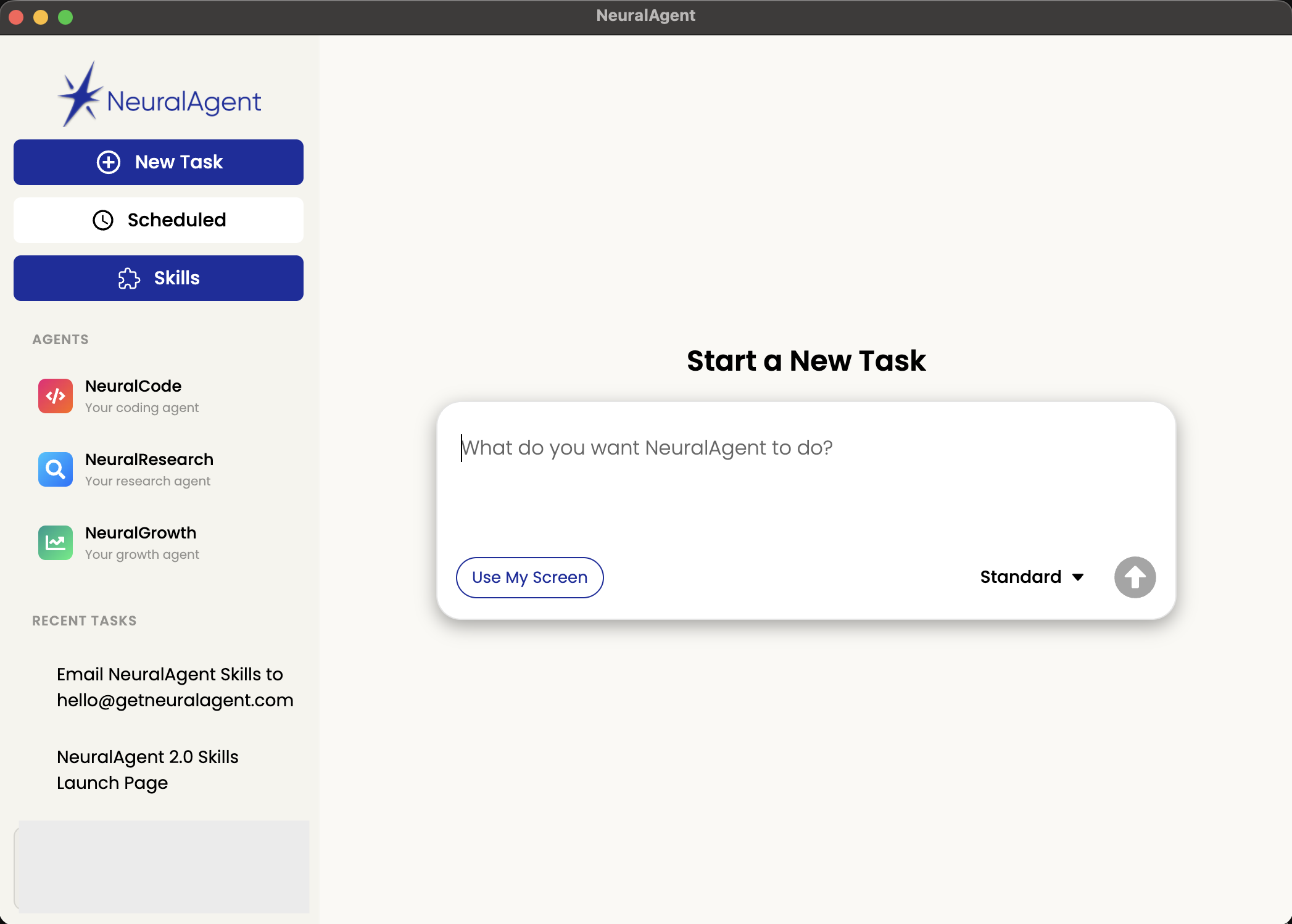Open the NeuralCode coding agent
This screenshot has width=1292, height=924.
[133, 395]
